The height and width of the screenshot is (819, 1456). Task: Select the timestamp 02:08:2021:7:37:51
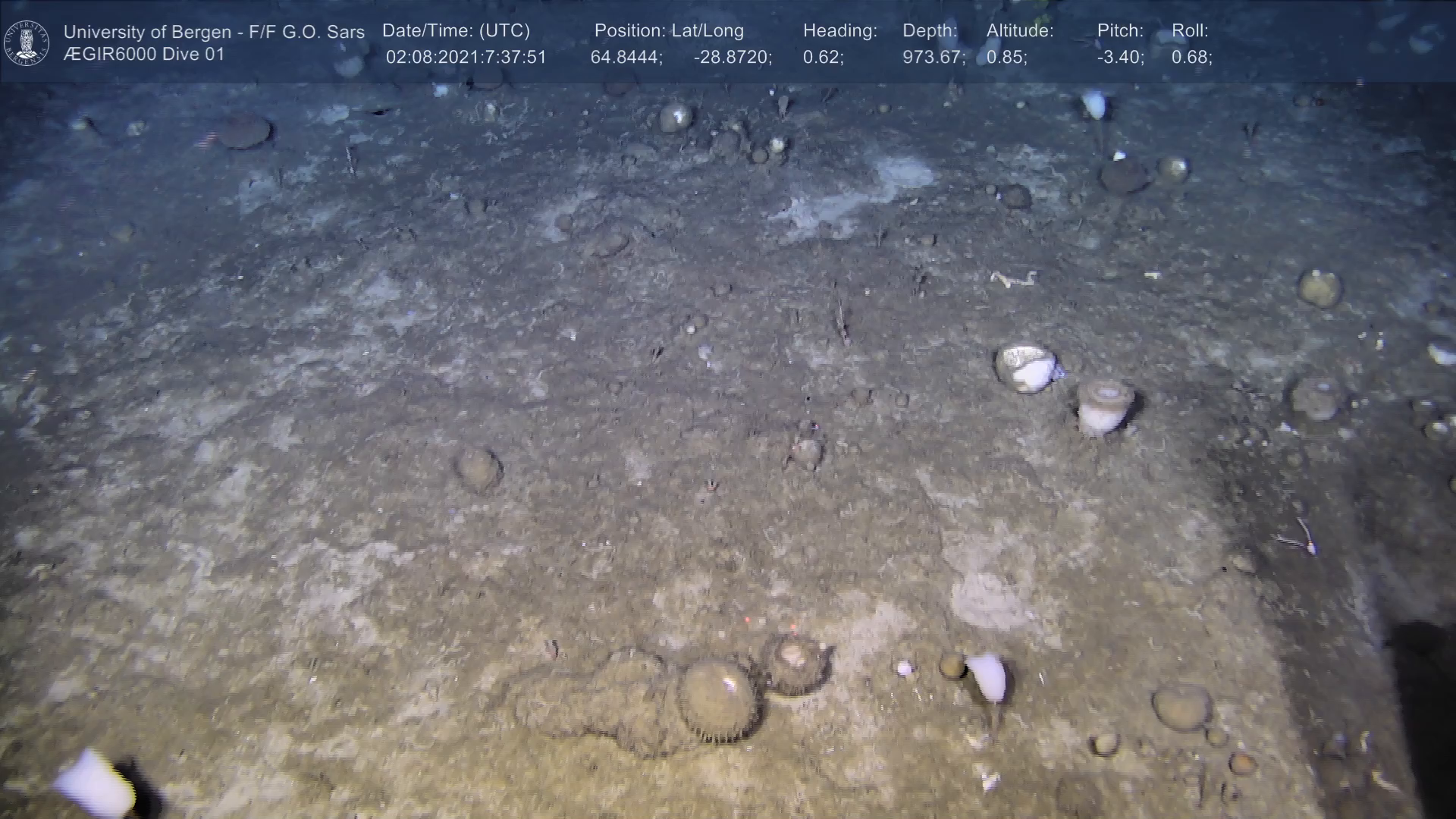[x=466, y=58]
